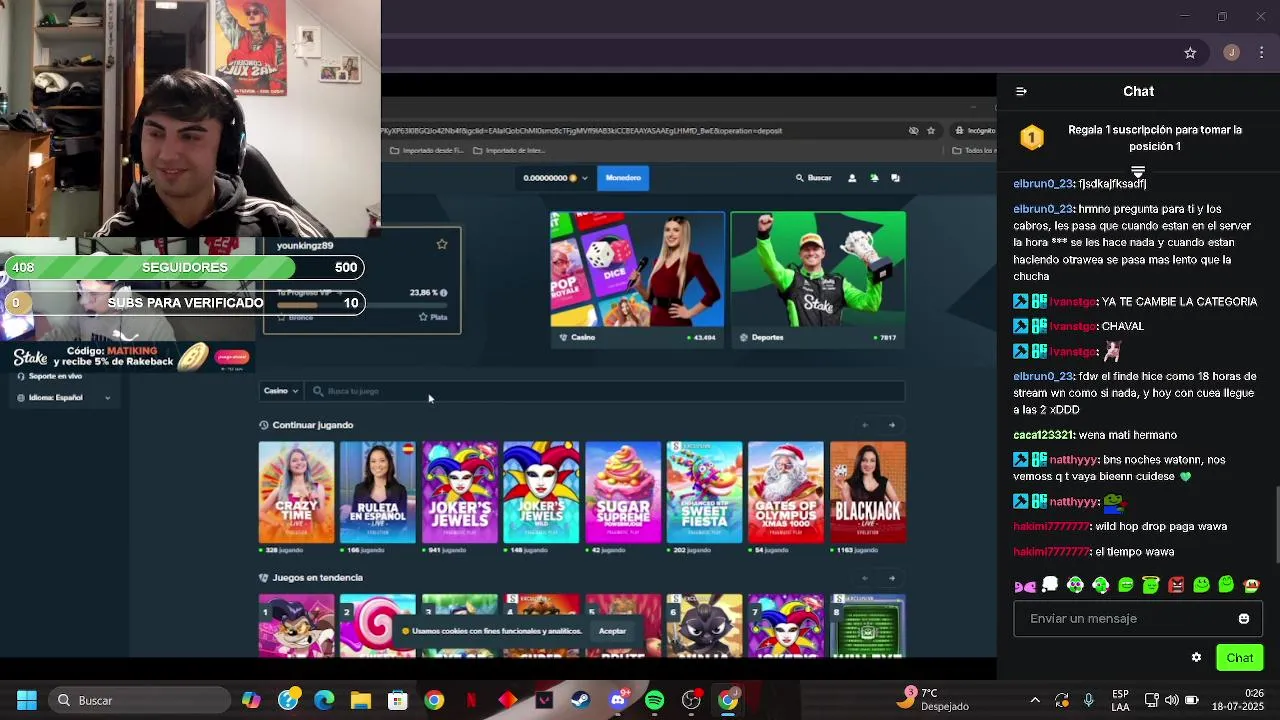
Task: Open the Windows Start menu
Action: [27, 700]
